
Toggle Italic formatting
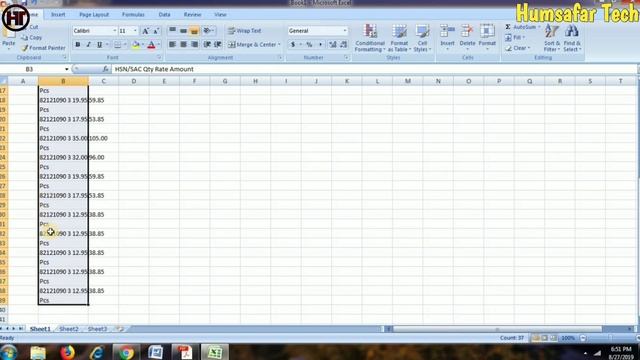coord(88,44)
